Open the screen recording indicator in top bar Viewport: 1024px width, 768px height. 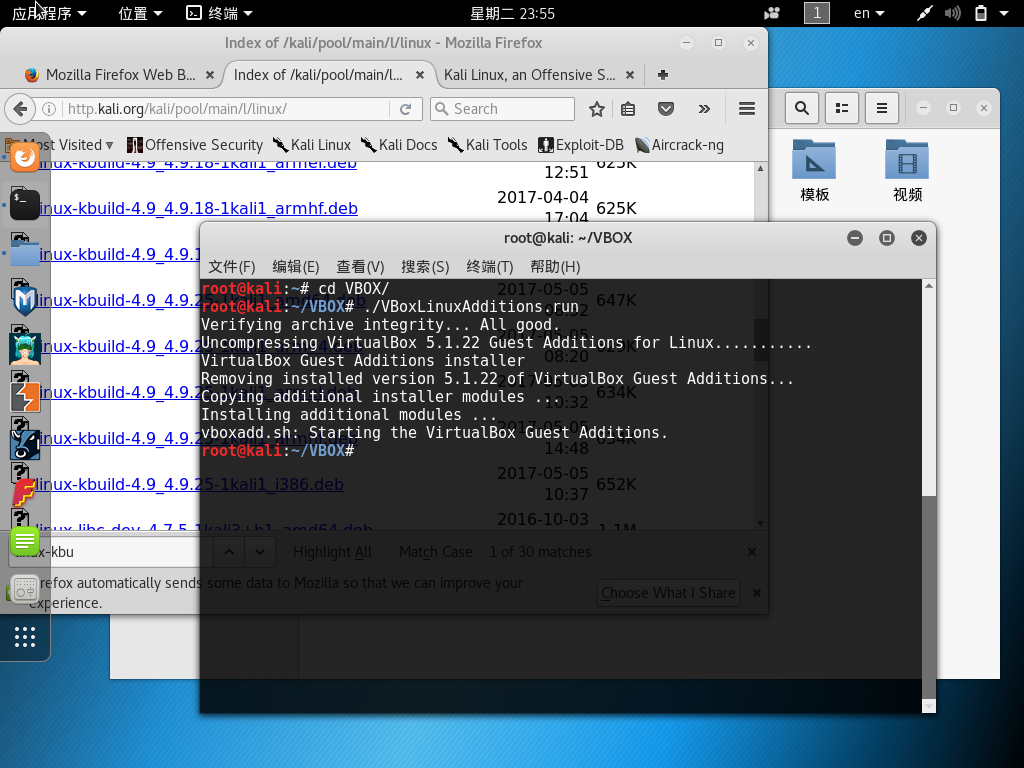(x=772, y=13)
